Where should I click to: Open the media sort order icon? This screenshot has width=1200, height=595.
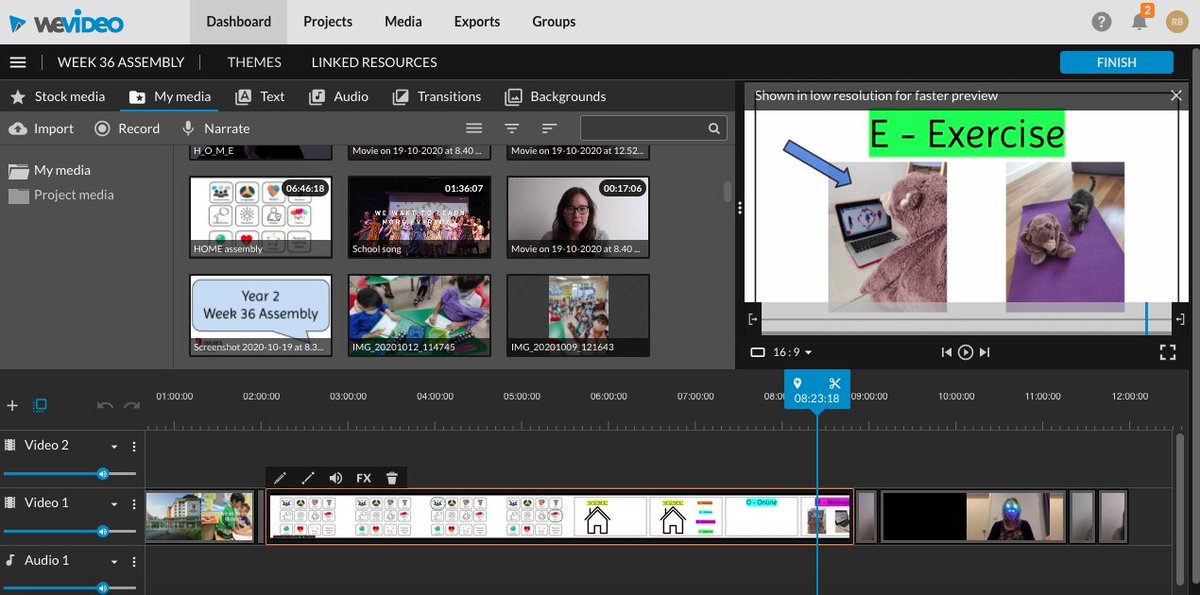[549, 128]
